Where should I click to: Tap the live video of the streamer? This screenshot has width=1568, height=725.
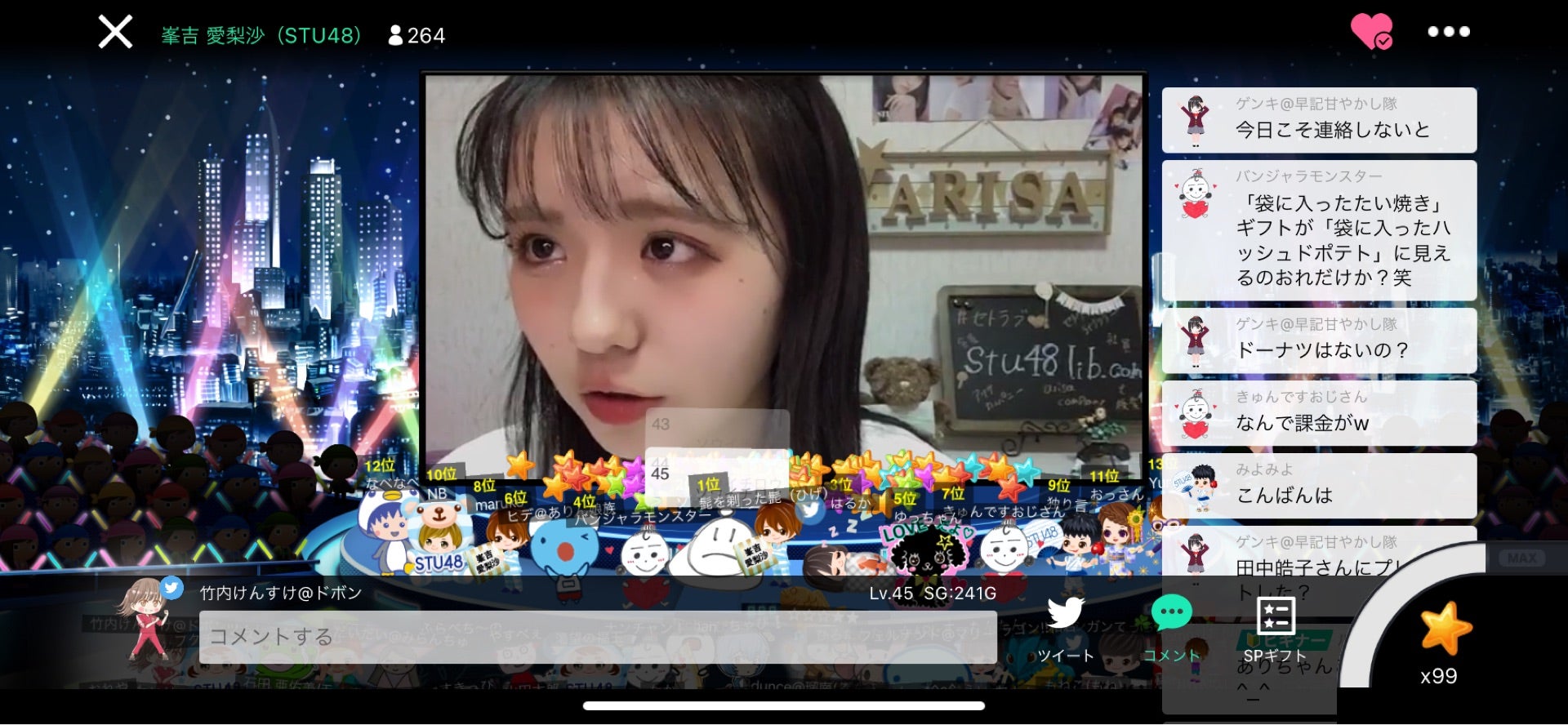pyautogui.click(x=782, y=276)
